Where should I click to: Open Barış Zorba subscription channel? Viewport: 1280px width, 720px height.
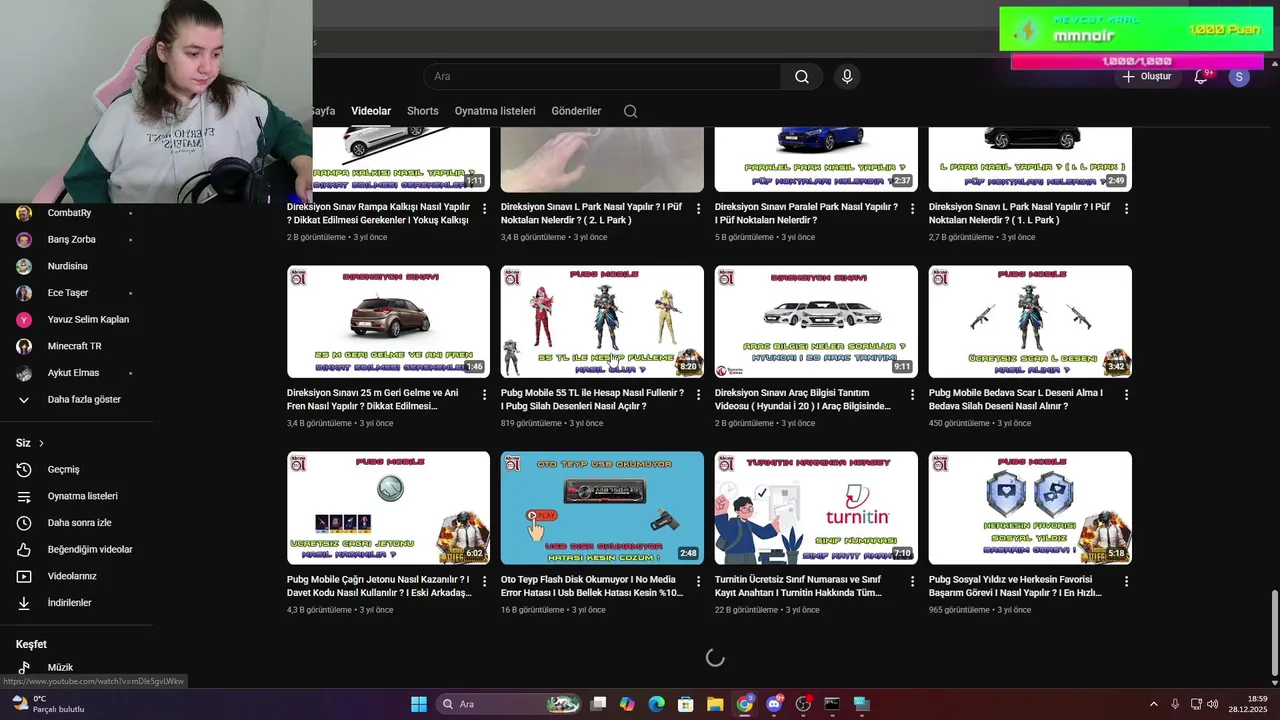(71, 240)
